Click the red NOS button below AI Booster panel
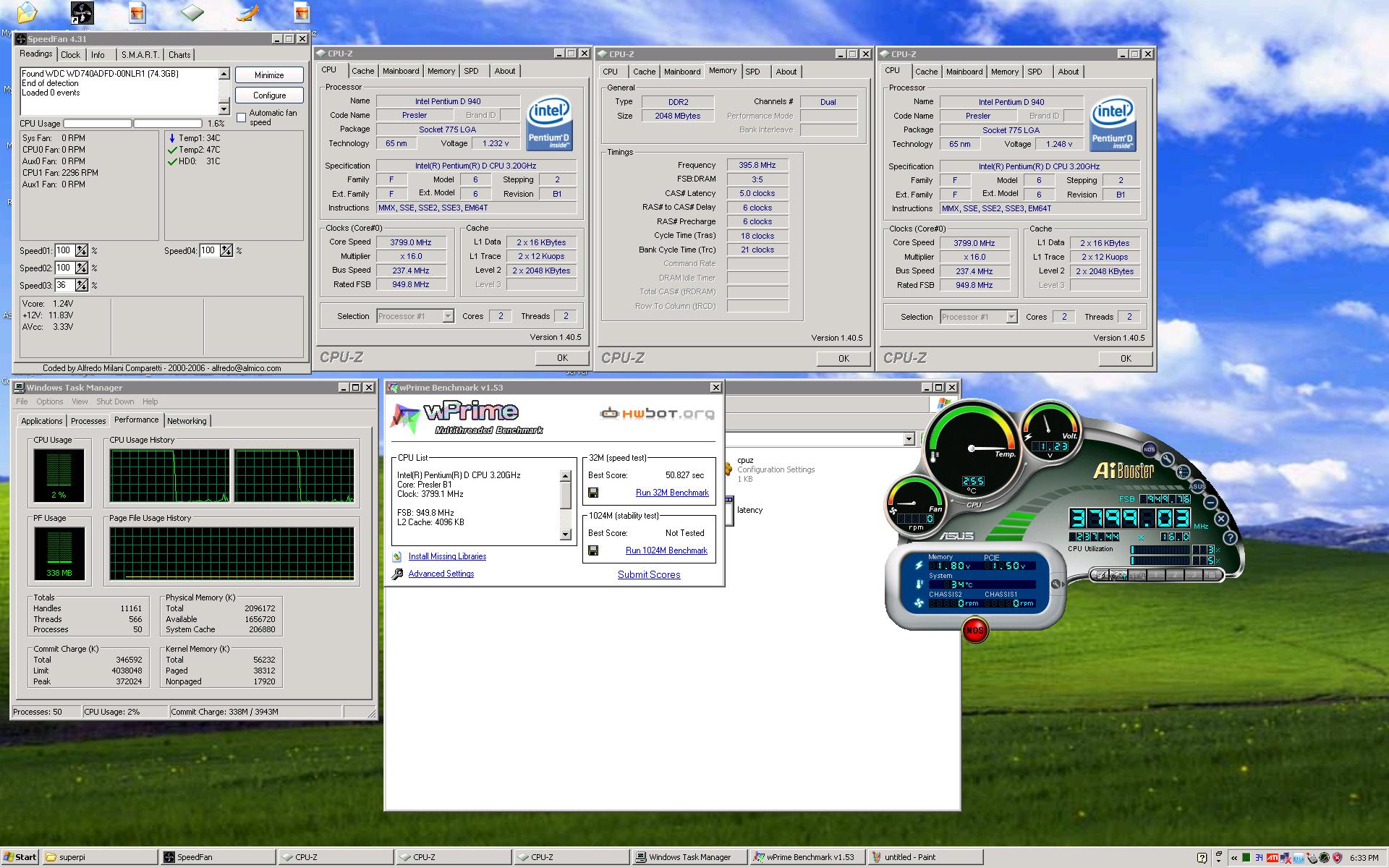The height and width of the screenshot is (868, 1389). (975, 630)
